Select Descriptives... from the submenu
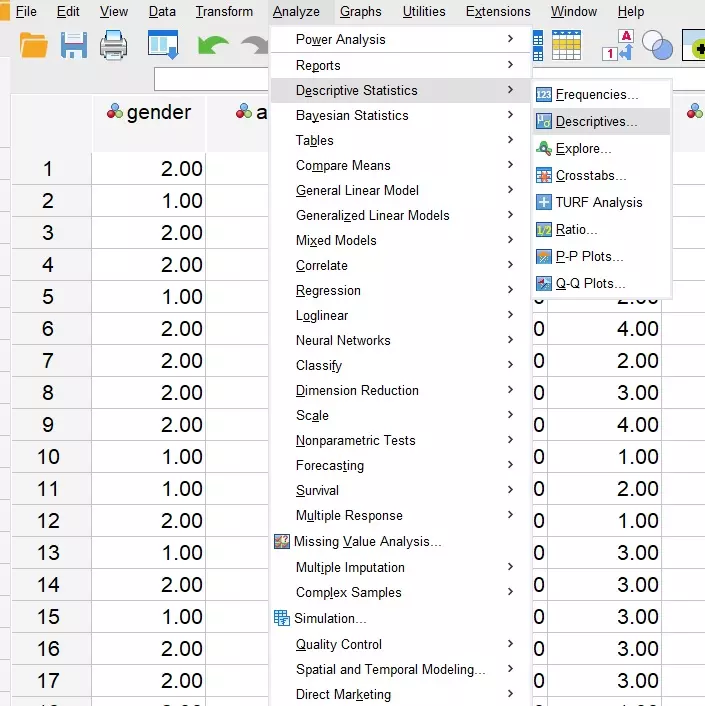 point(601,122)
